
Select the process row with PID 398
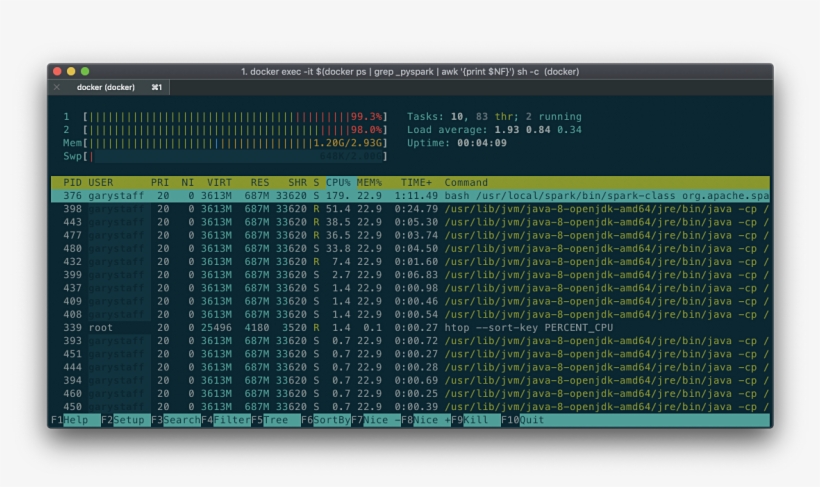click(411, 209)
